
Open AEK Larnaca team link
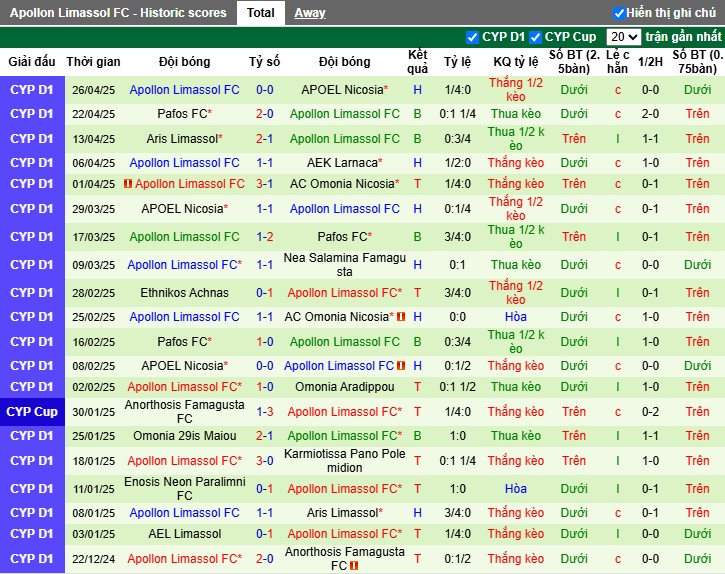coord(344,163)
